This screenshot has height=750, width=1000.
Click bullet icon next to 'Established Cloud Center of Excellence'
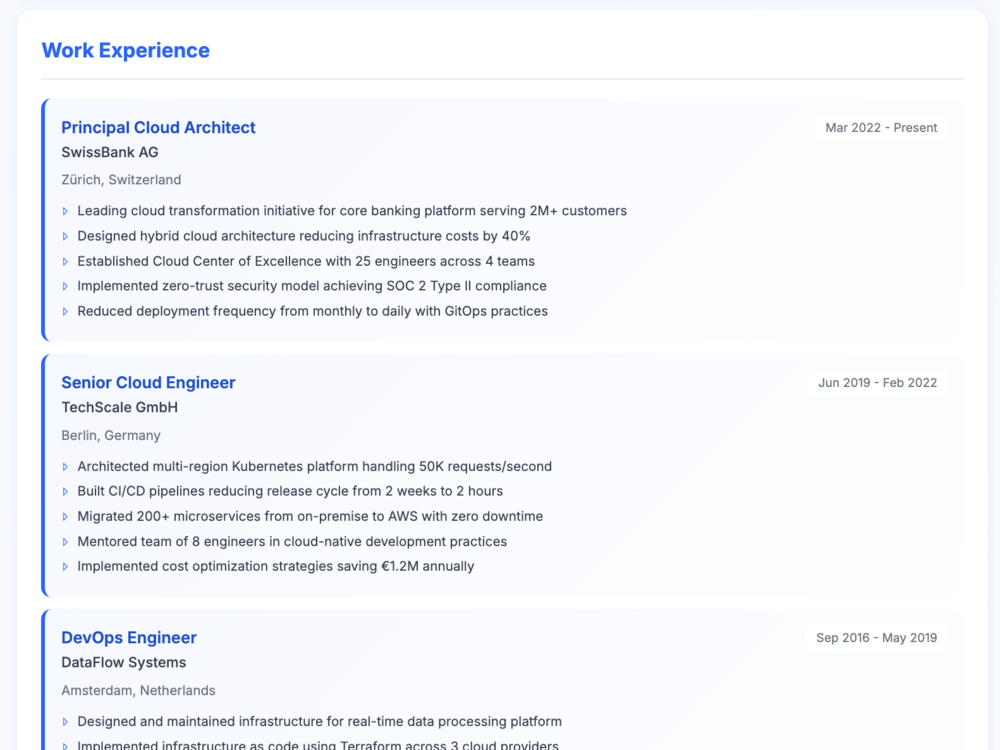pos(65,261)
